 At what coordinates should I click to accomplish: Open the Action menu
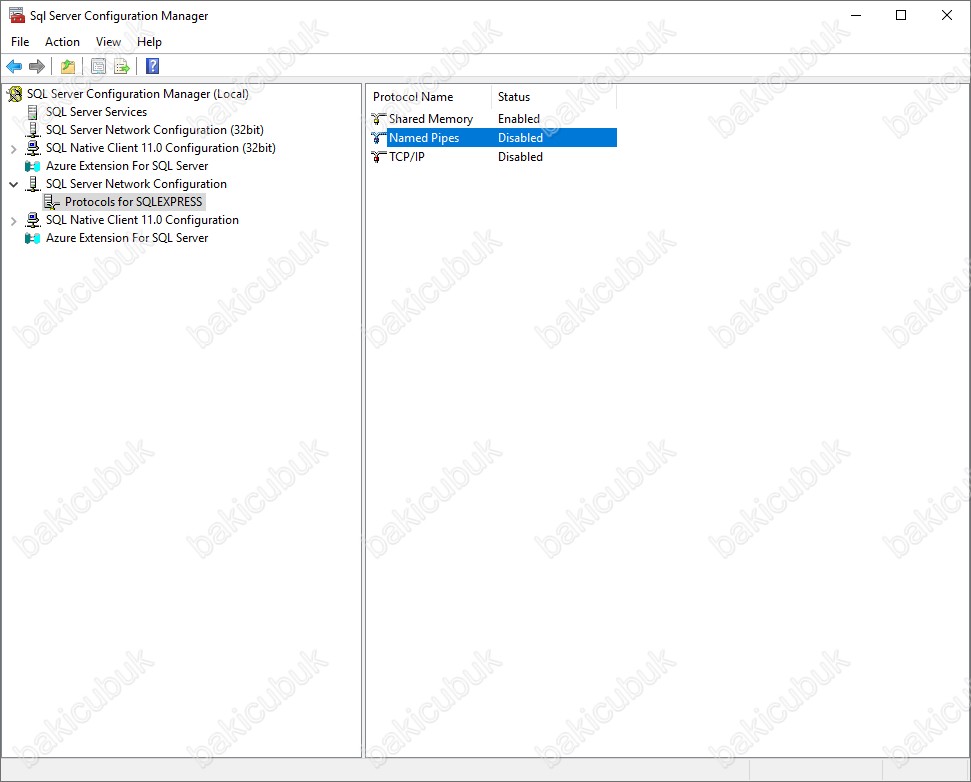pos(62,41)
